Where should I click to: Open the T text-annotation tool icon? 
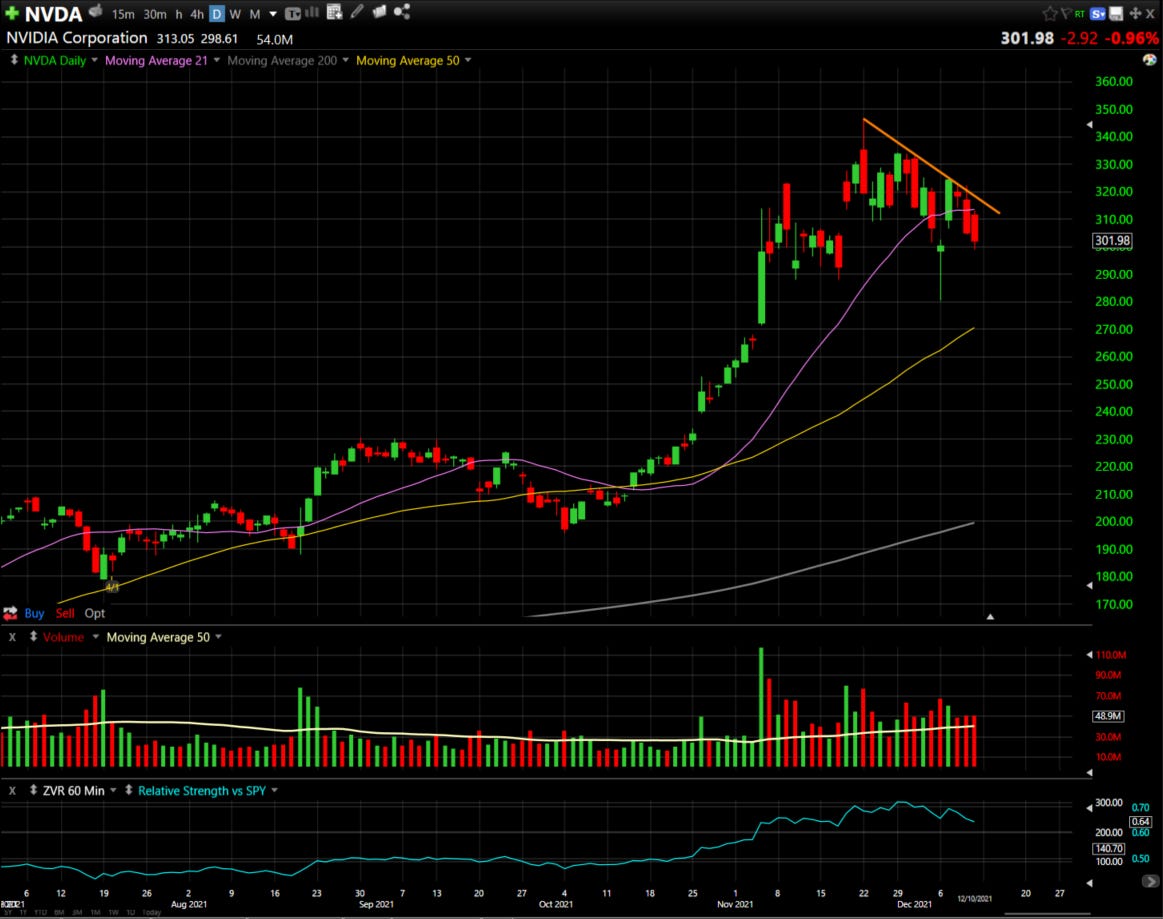click(x=293, y=13)
